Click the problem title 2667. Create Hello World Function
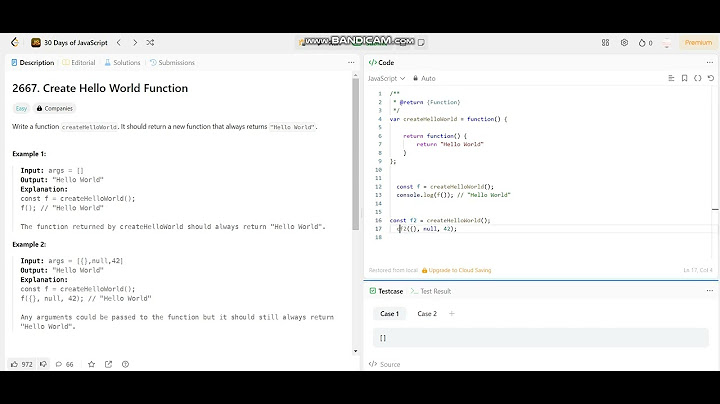 coord(100,88)
